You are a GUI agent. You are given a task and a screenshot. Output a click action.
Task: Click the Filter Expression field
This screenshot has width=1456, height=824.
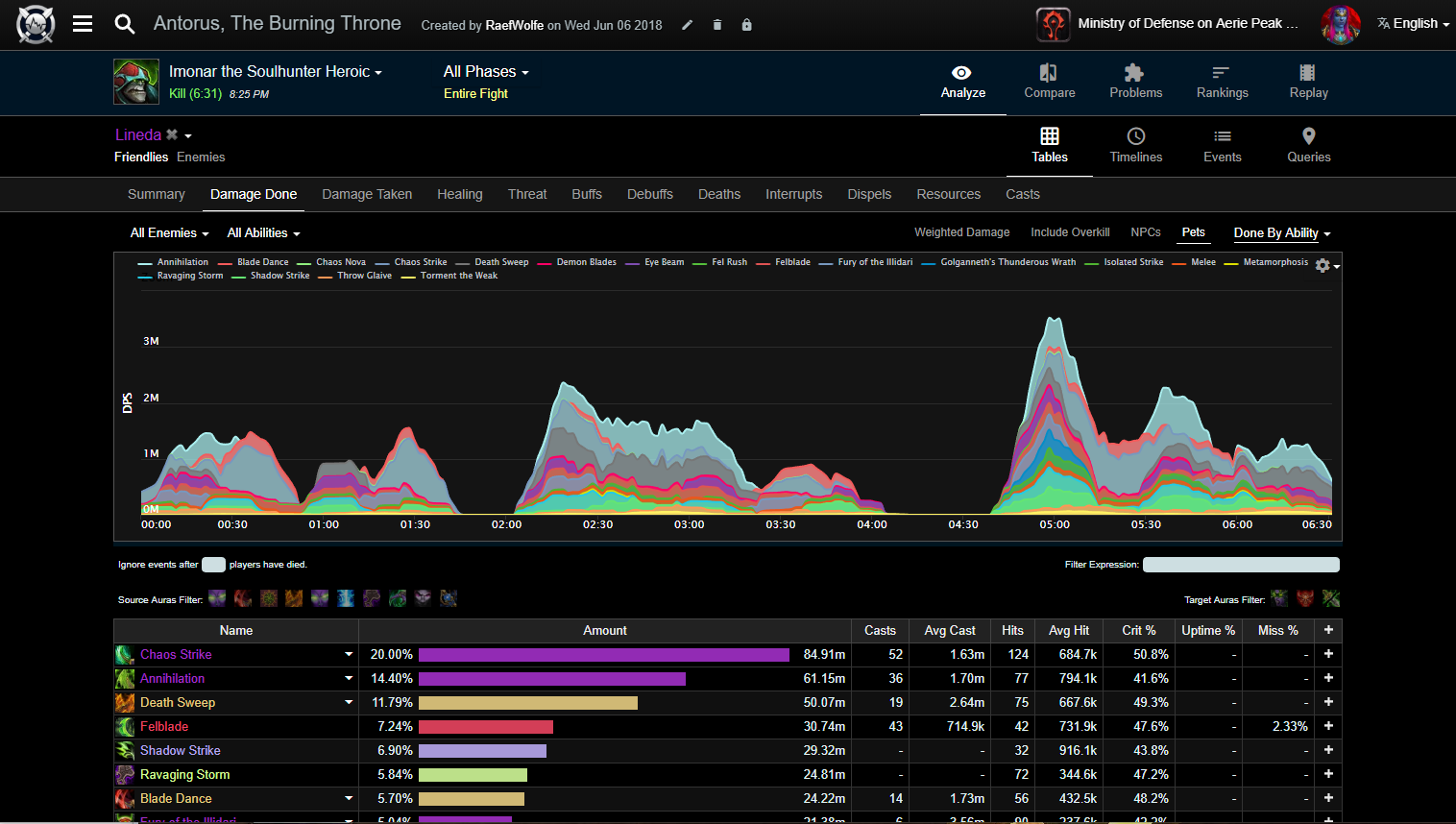(x=1241, y=565)
